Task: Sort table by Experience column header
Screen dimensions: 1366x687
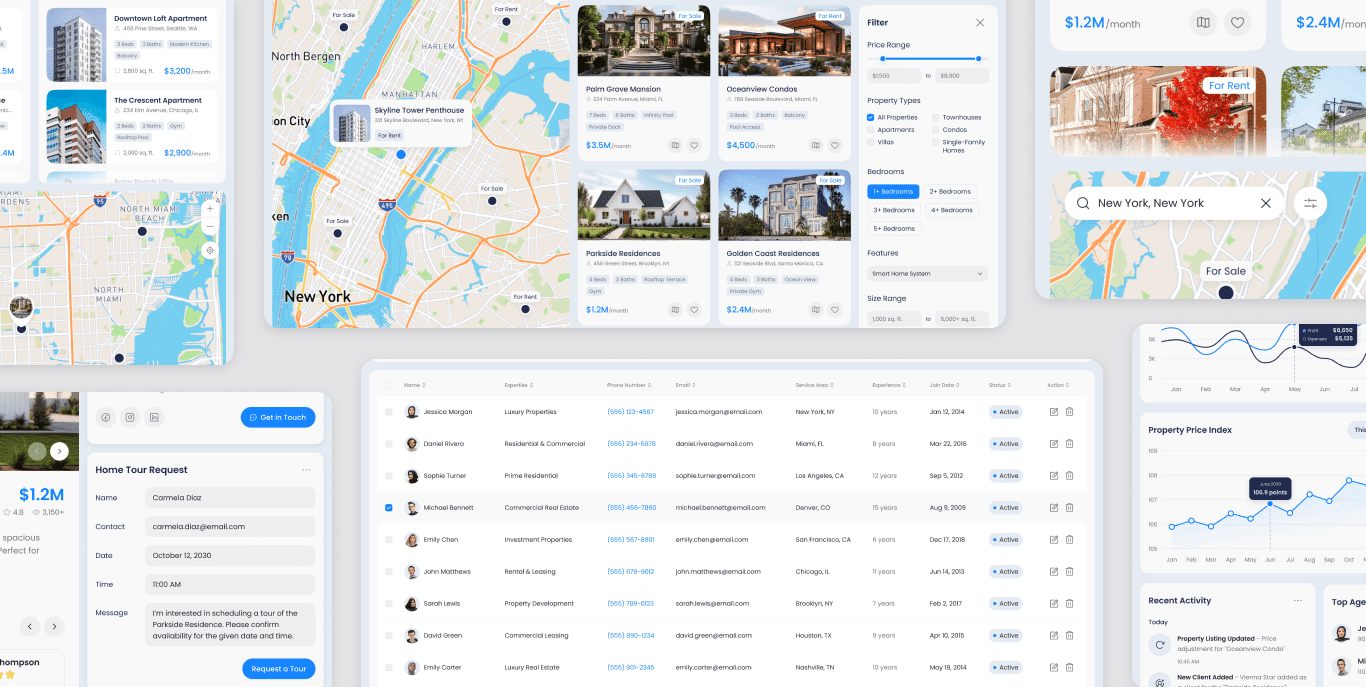Action: (887, 385)
